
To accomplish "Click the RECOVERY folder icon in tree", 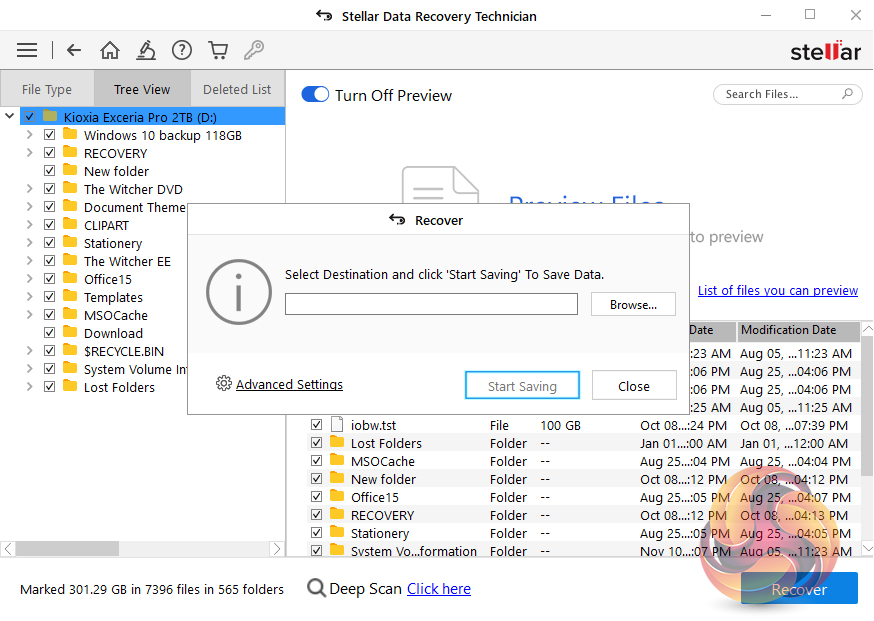I will point(70,152).
